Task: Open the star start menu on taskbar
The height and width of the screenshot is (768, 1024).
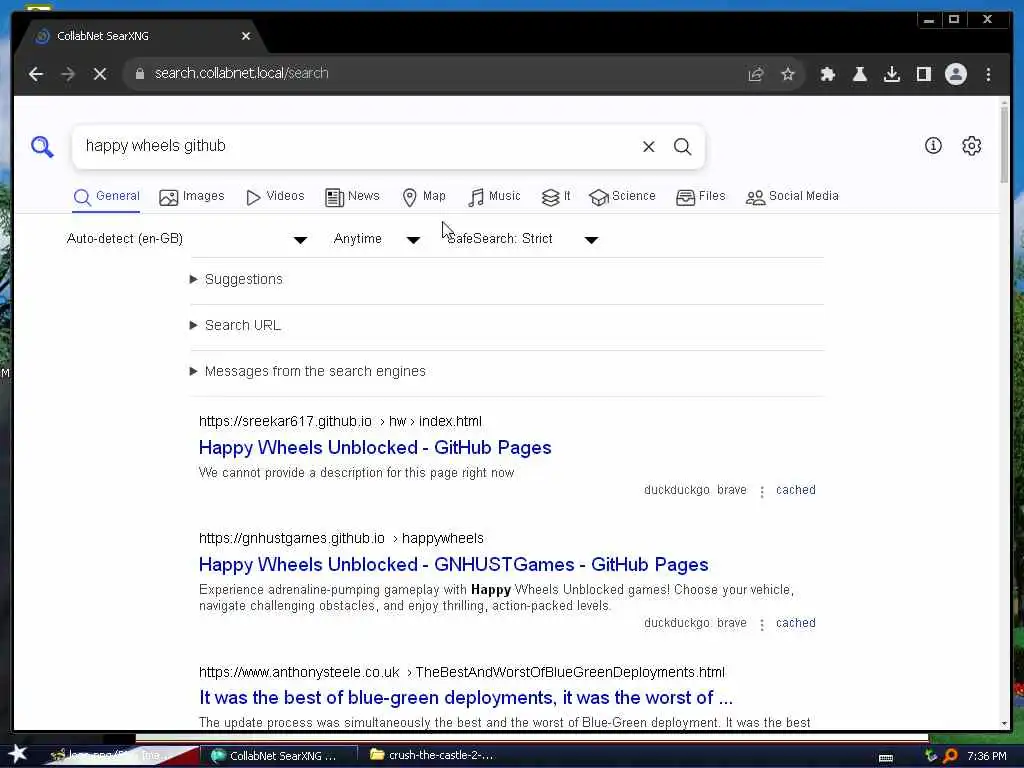Action: click(18, 754)
